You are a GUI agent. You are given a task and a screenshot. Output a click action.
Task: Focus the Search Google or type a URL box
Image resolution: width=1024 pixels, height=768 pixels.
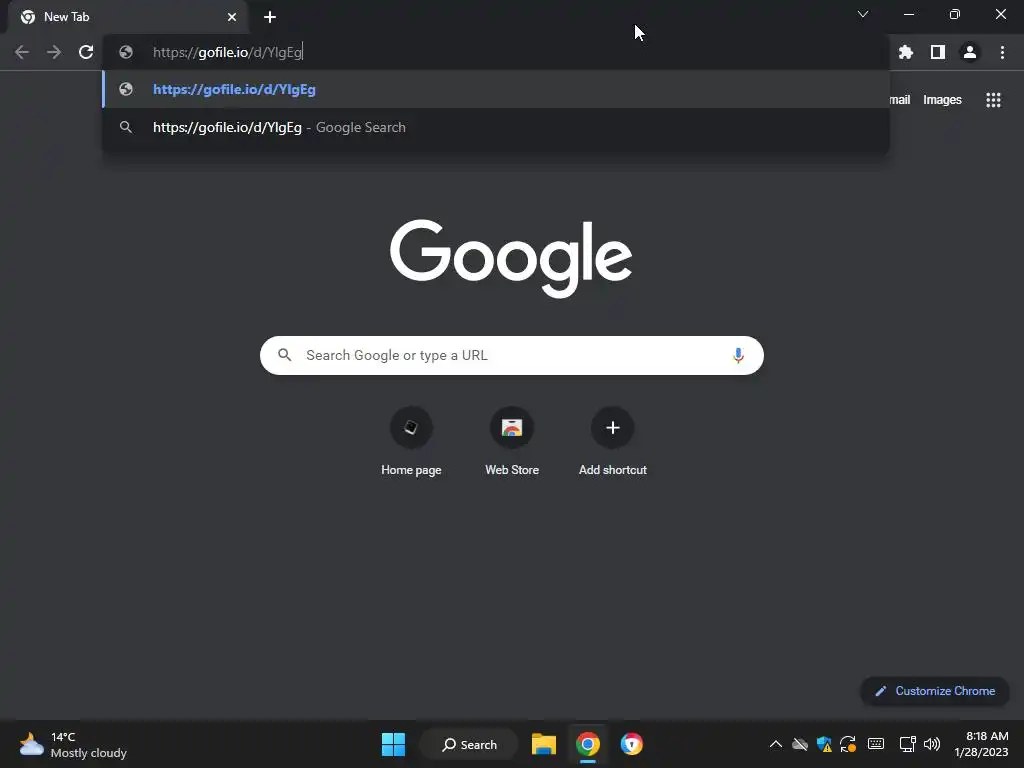pyautogui.click(x=511, y=355)
